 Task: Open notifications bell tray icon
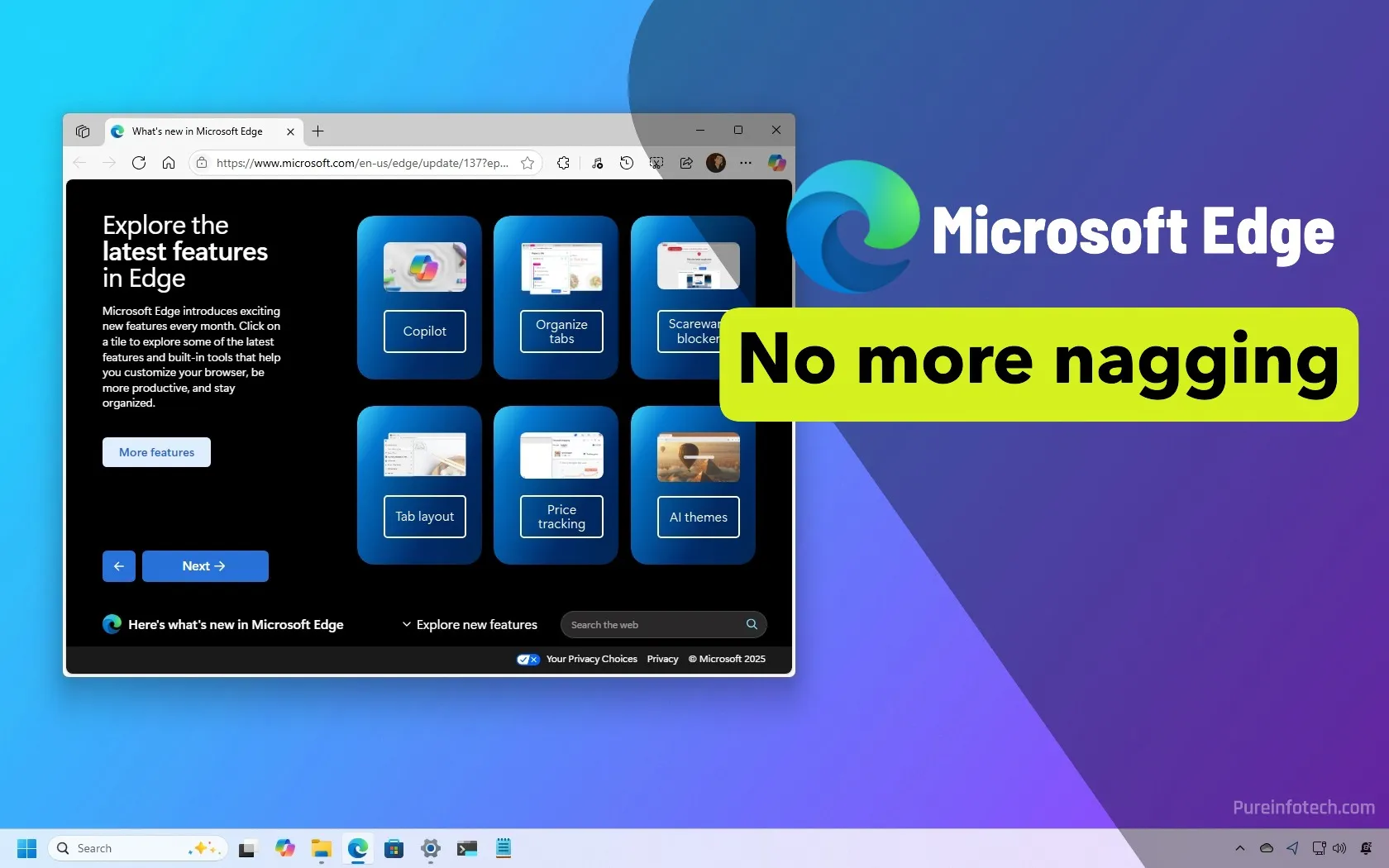[x=1366, y=848]
